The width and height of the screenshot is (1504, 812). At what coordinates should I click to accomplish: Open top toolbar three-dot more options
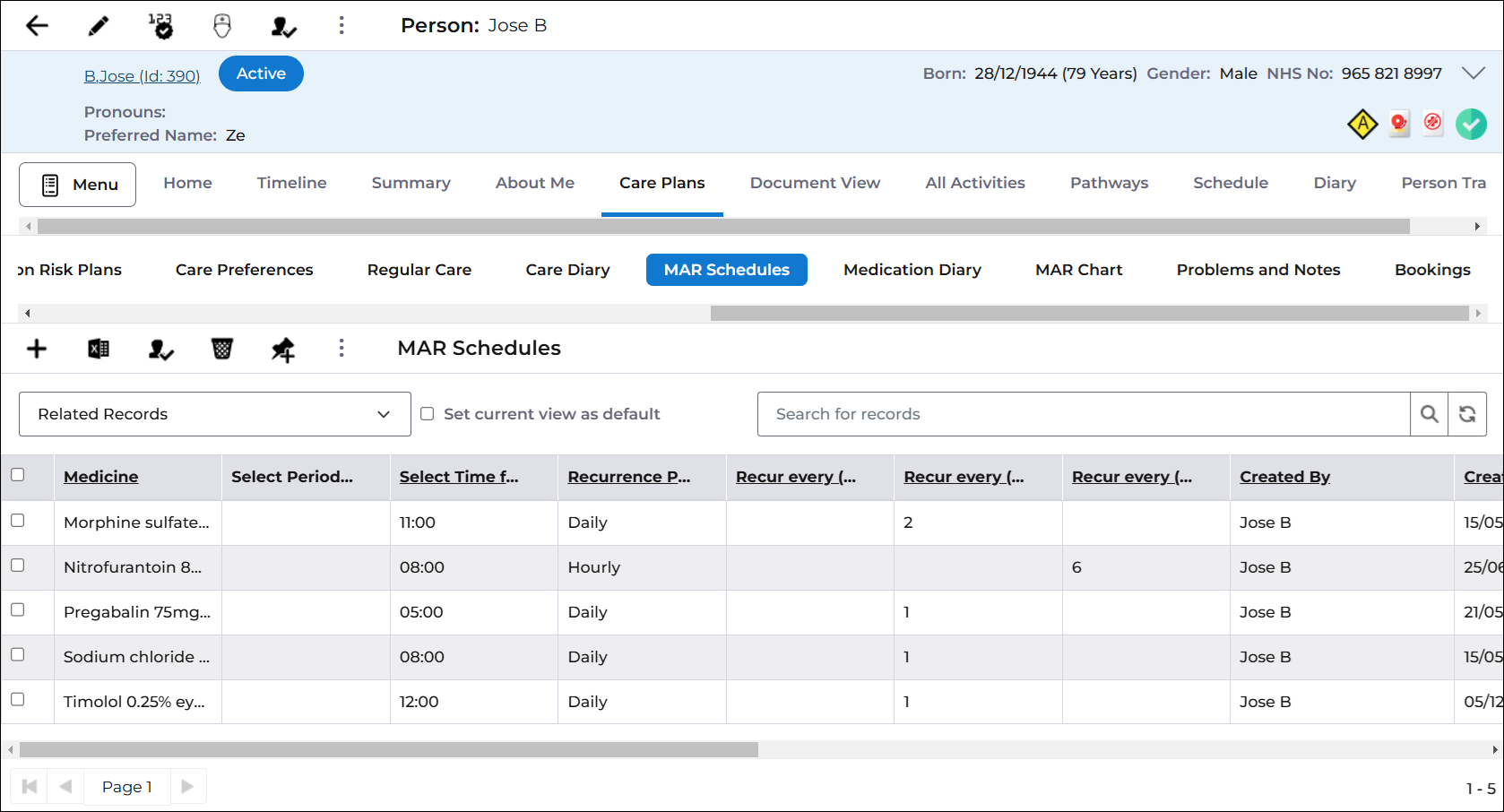click(x=341, y=26)
